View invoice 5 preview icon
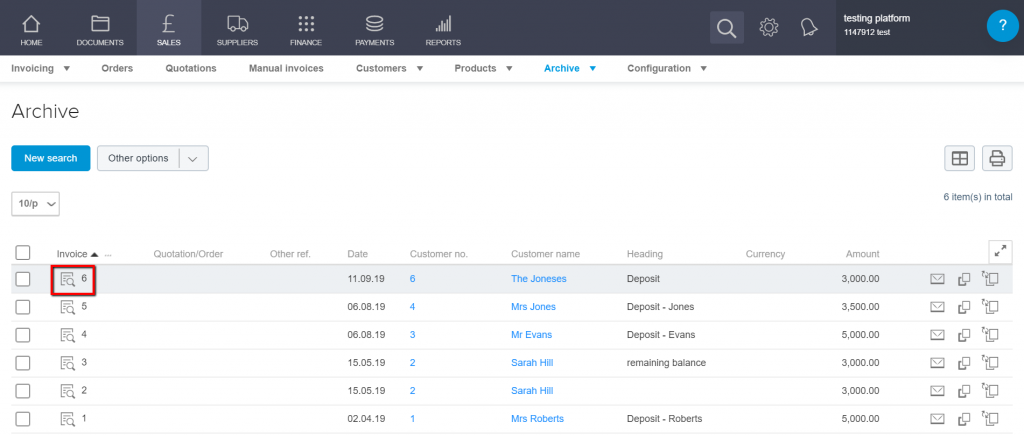Image resolution: width=1024 pixels, height=436 pixels. pyautogui.click(x=67, y=307)
